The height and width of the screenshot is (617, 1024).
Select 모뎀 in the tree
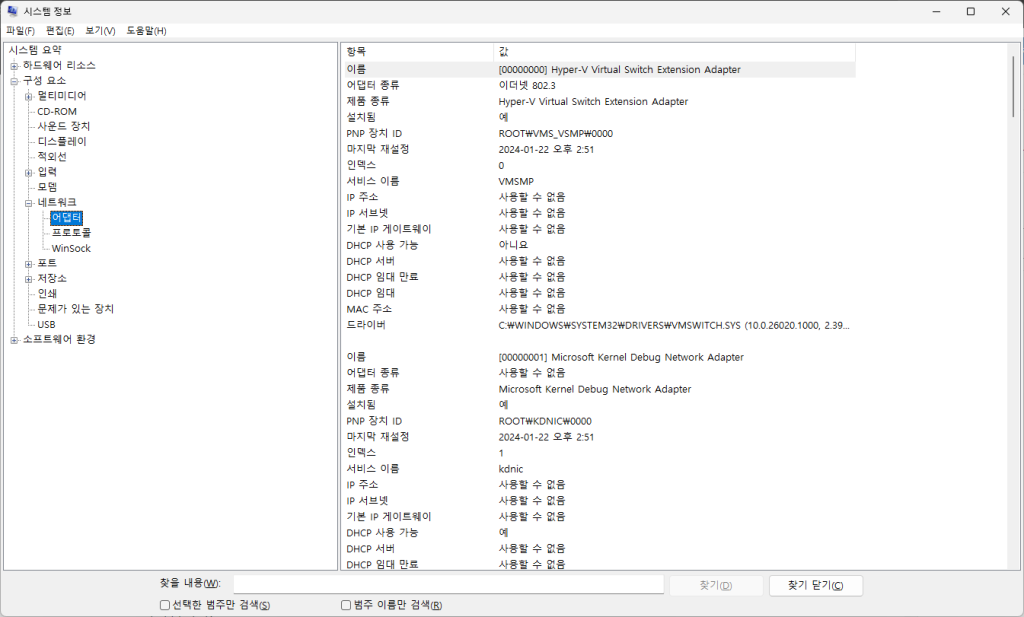[47, 187]
